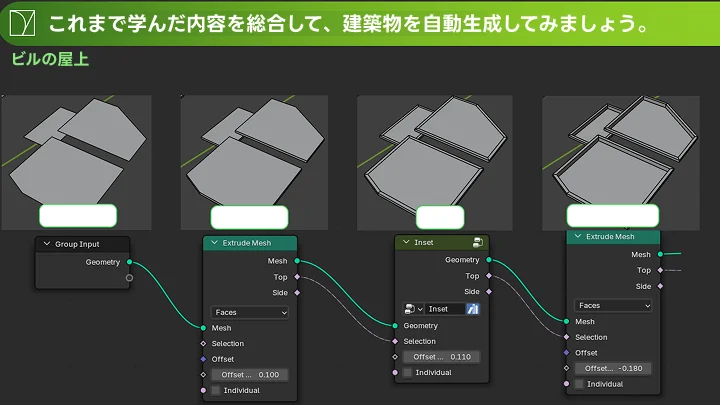The height and width of the screenshot is (405, 720).
Task: Click the Top output socket on the Inset node
Action: [x=489, y=275]
